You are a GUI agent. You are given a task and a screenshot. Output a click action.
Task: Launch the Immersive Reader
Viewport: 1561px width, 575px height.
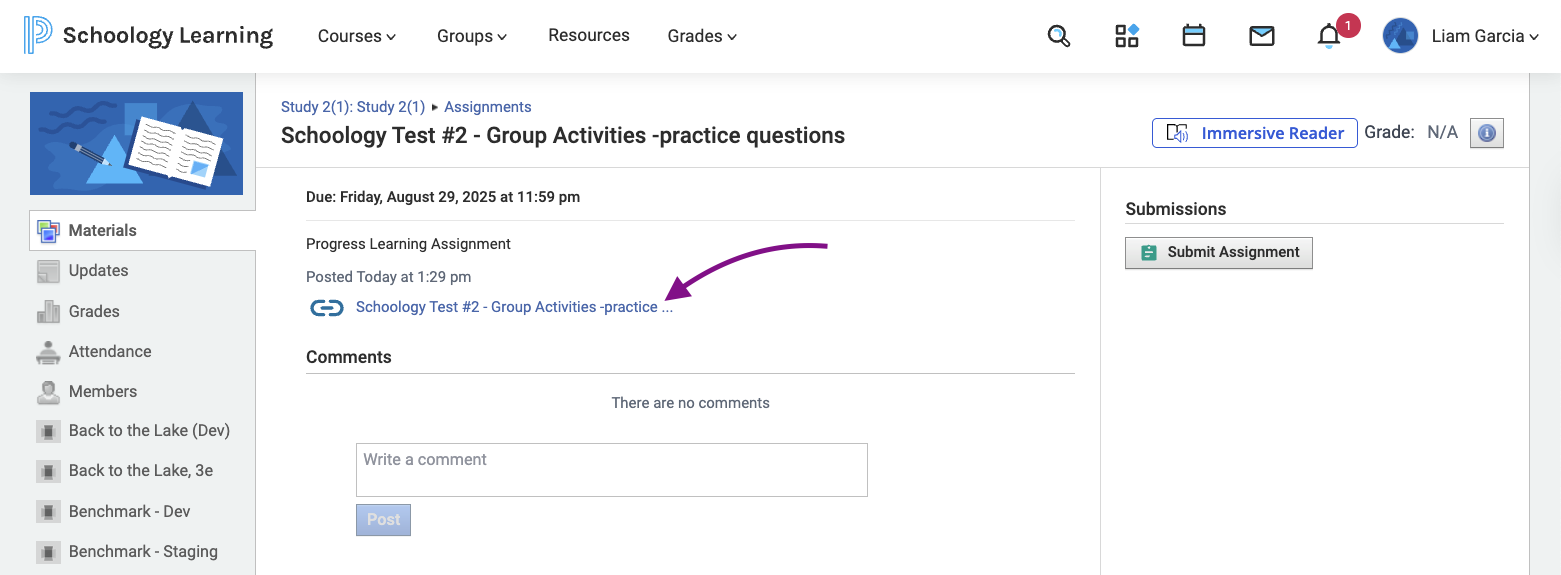coord(1255,133)
